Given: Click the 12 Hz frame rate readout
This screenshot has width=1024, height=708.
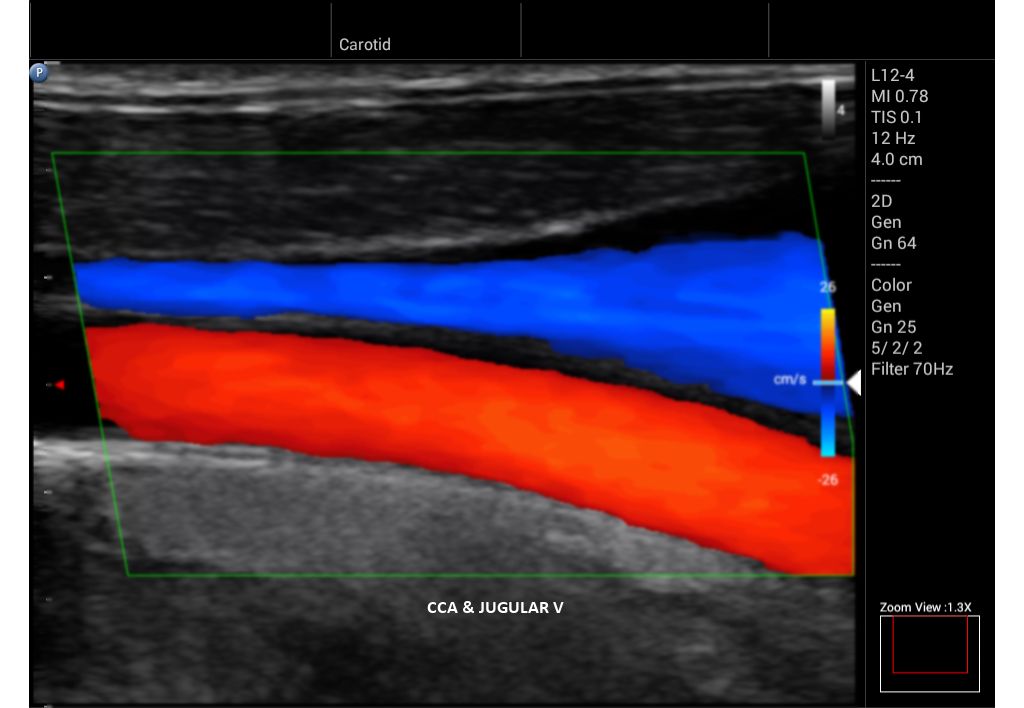Looking at the screenshot, I should pyautogui.click(x=892, y=138).
